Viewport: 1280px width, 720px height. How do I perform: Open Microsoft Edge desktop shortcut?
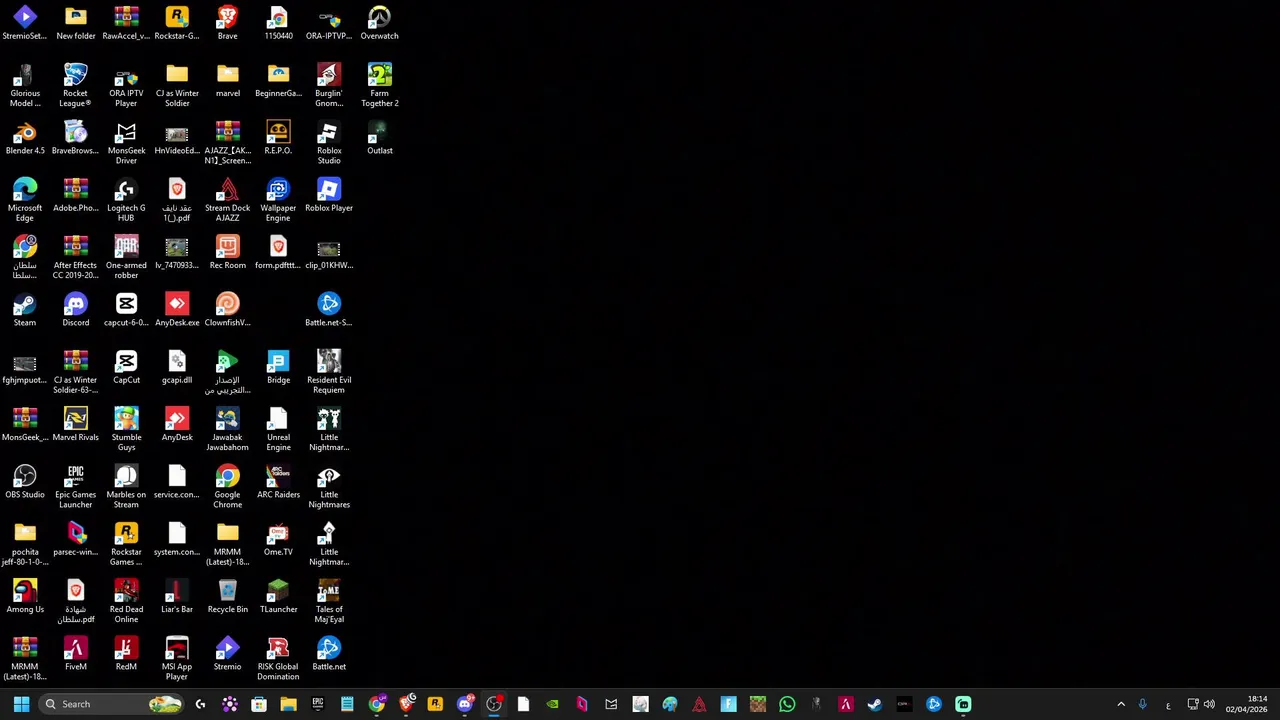25,200
